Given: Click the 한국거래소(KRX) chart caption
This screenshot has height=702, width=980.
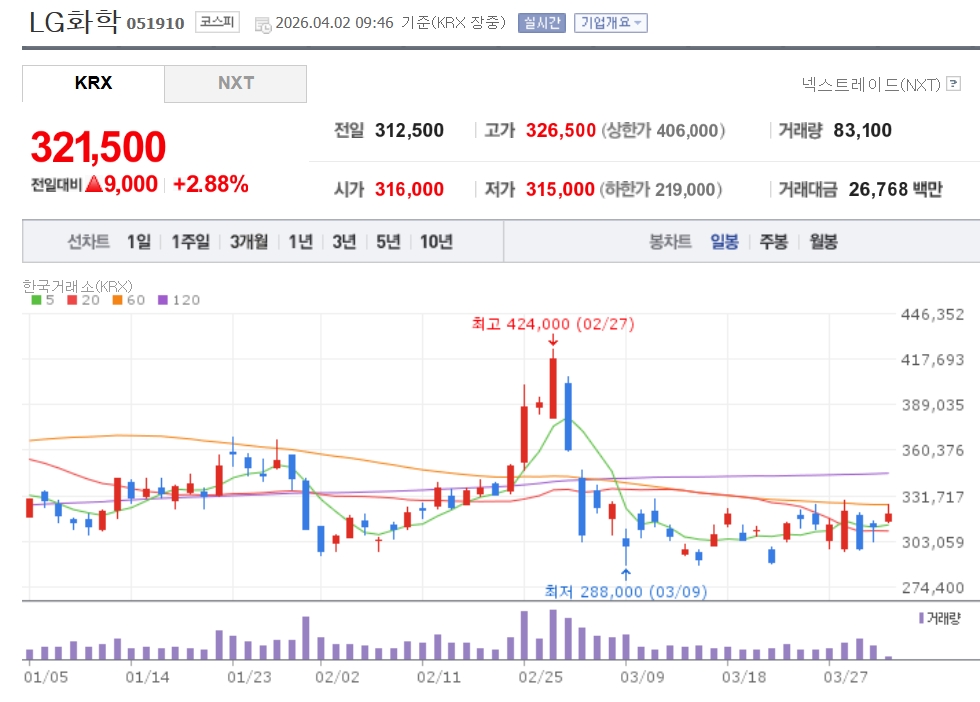Looking at the screenshot, I should point(78,286).
